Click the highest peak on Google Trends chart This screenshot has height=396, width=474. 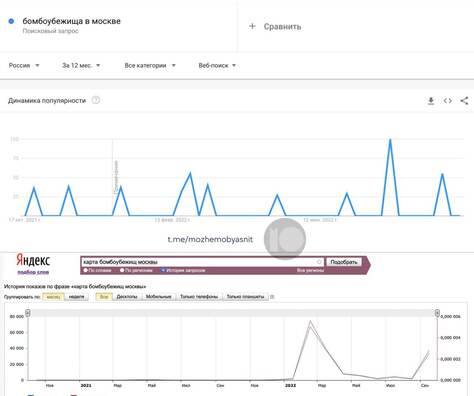(x=390, y=139)
